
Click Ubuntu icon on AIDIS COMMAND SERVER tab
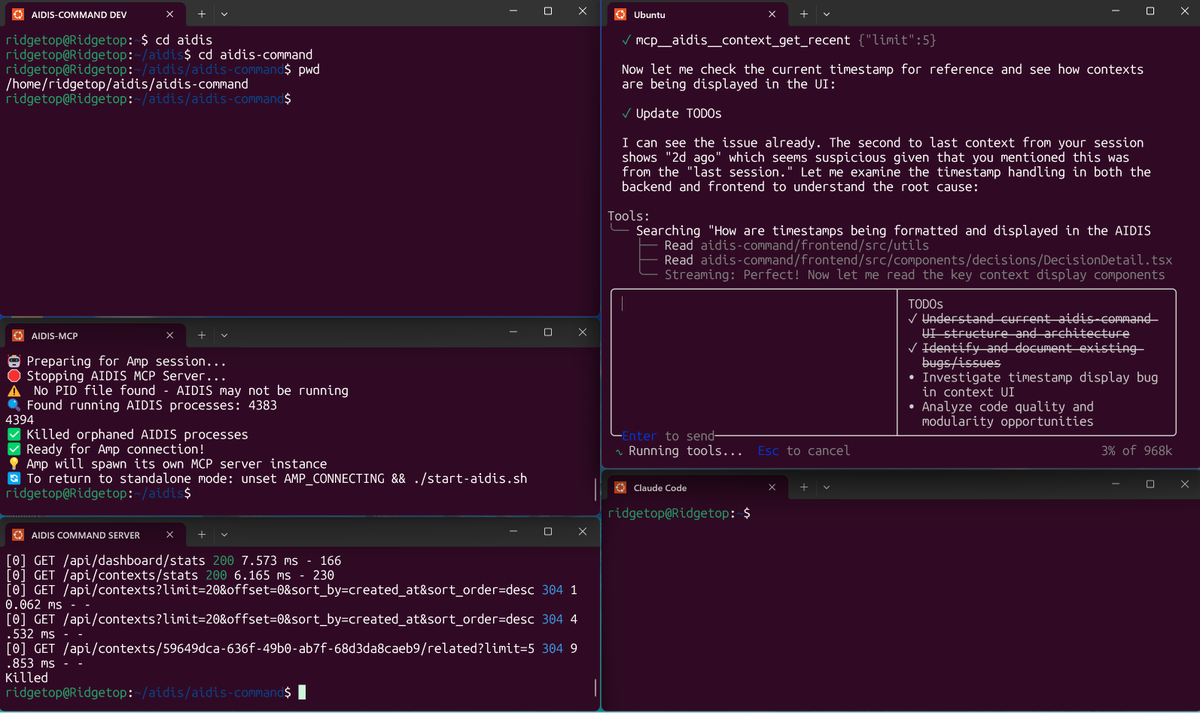tap(19, 535)
